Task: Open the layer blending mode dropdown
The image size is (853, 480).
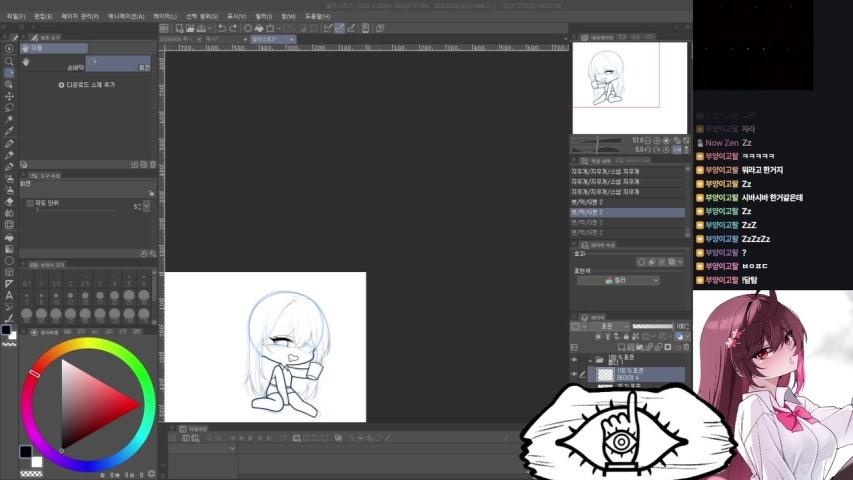Action: pyautogui.click(x=609, y=326)
